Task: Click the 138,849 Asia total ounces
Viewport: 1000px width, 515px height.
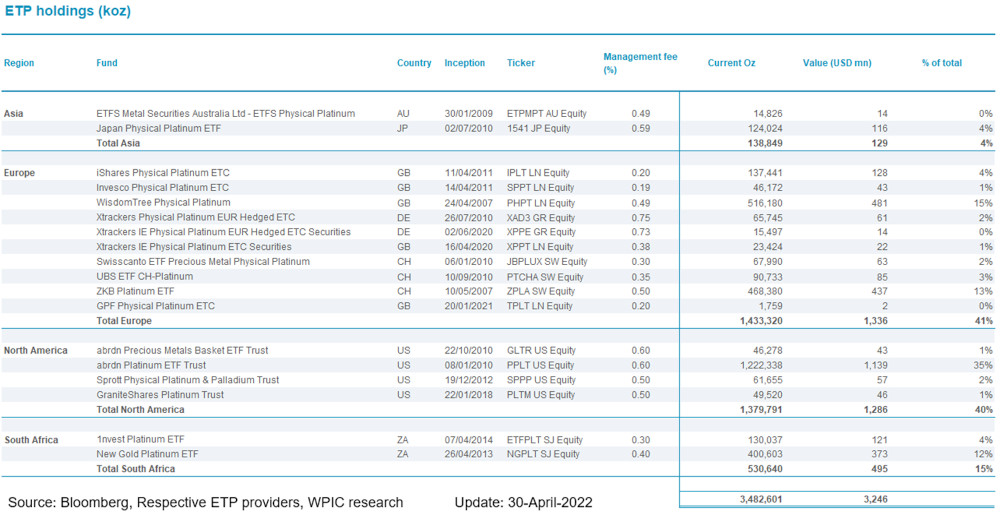Action: click(764, 143)
